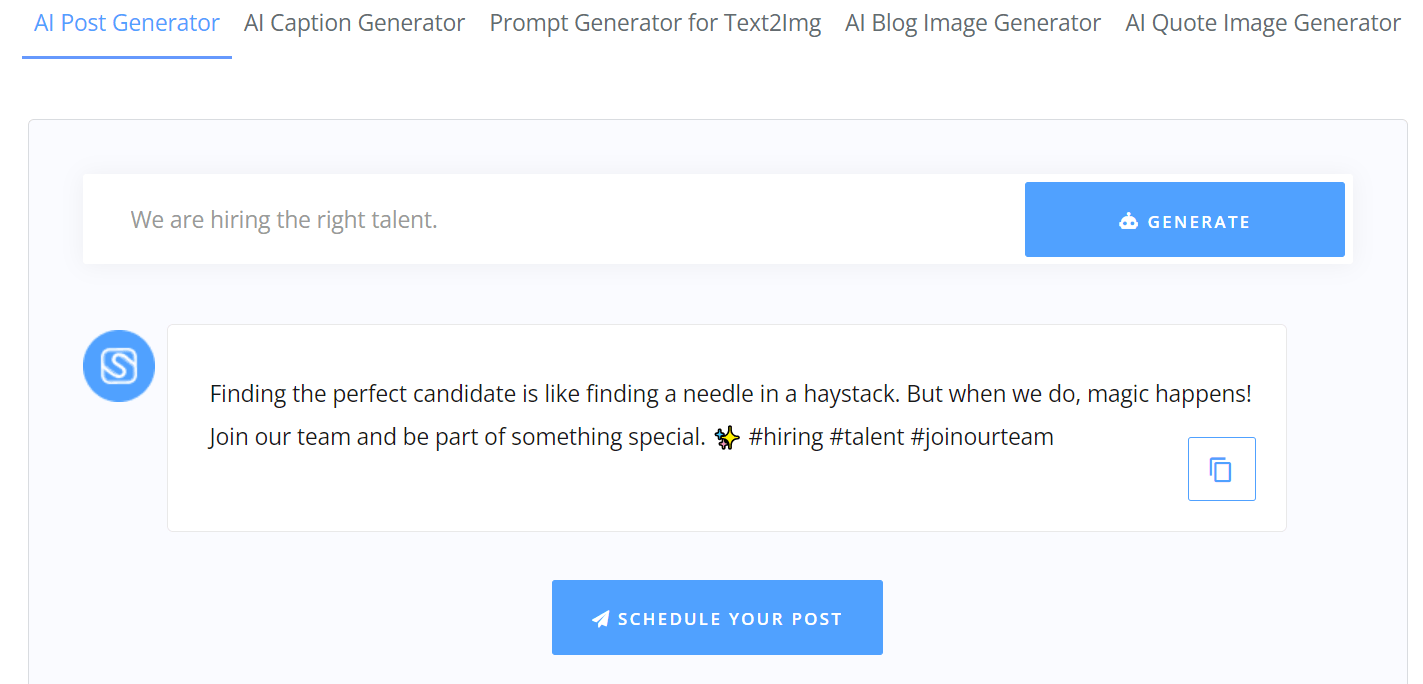Click the #talent hashtag

coord(867,437)
